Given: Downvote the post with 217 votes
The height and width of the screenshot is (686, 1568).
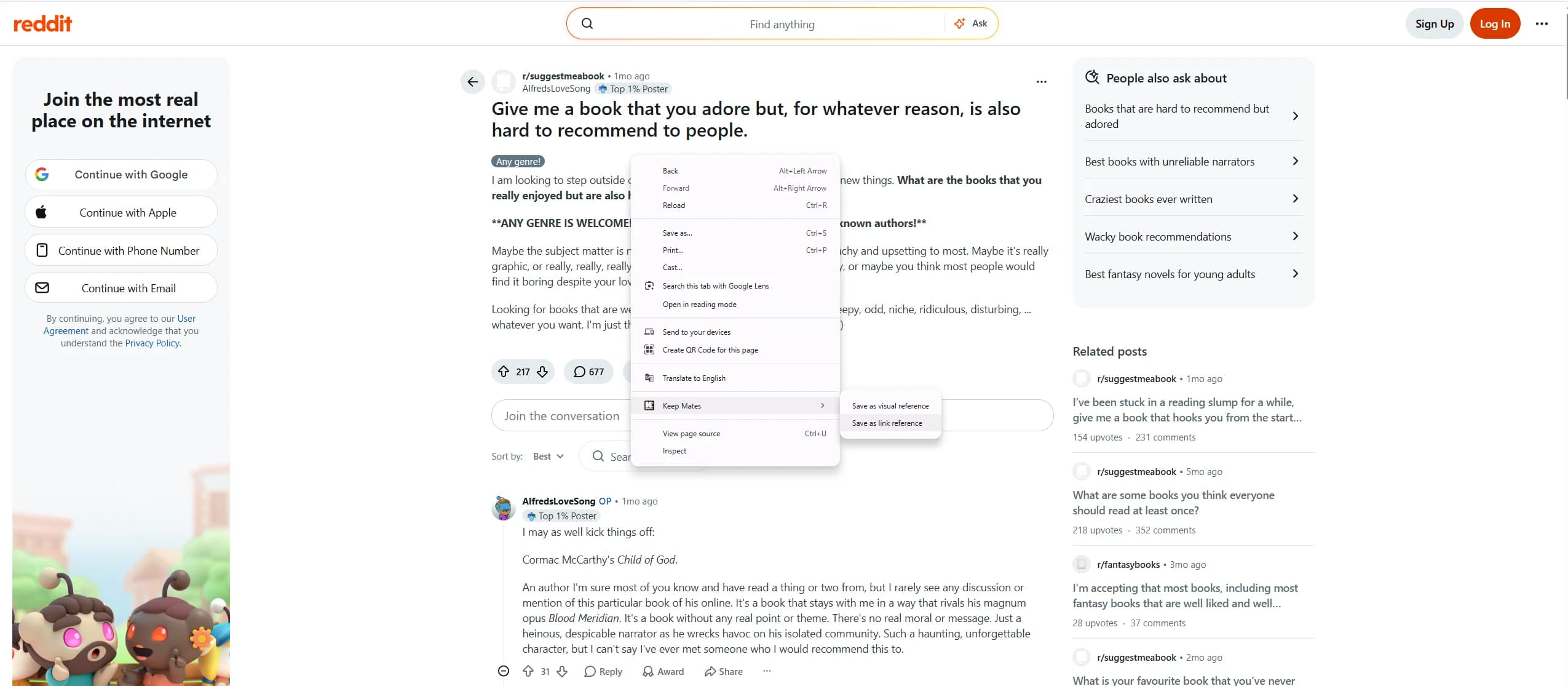Looking at the screenshot, I should pos(542,372).
